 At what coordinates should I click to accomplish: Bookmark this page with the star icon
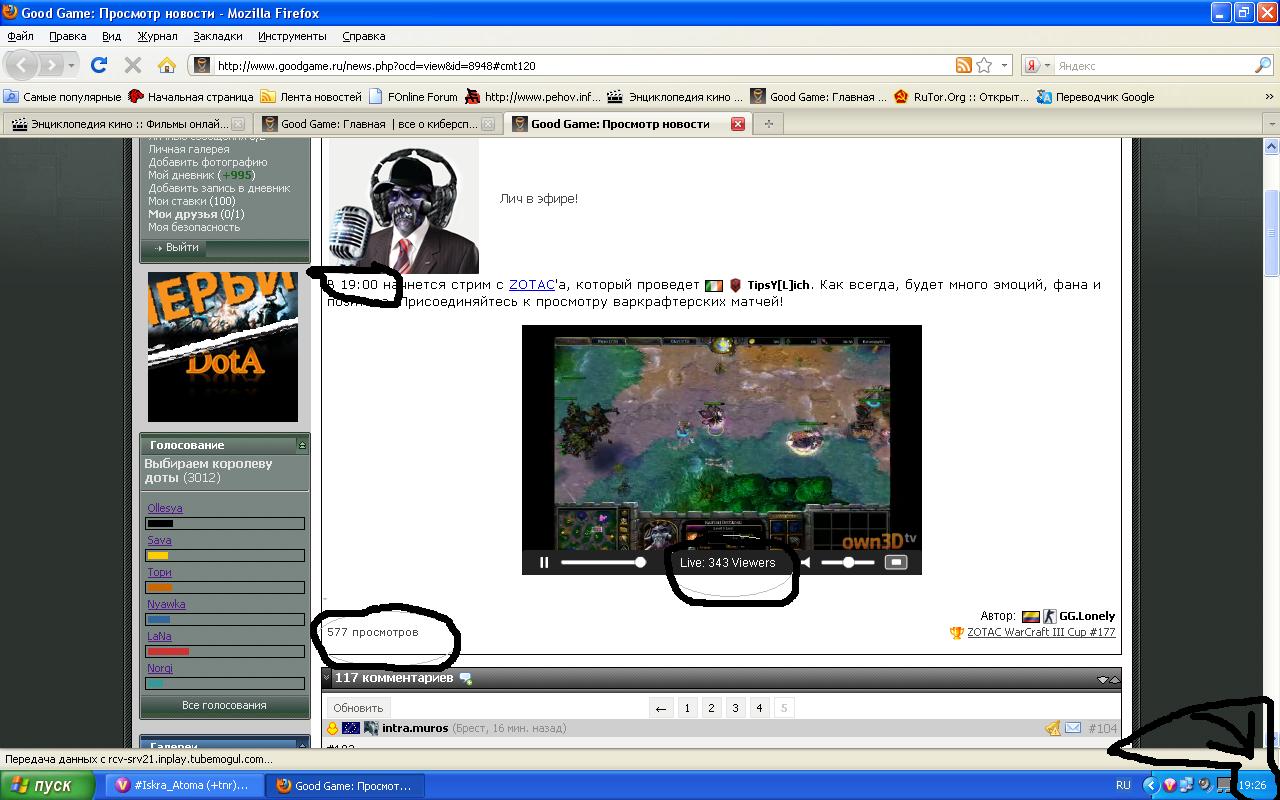[x=984, y=65]
